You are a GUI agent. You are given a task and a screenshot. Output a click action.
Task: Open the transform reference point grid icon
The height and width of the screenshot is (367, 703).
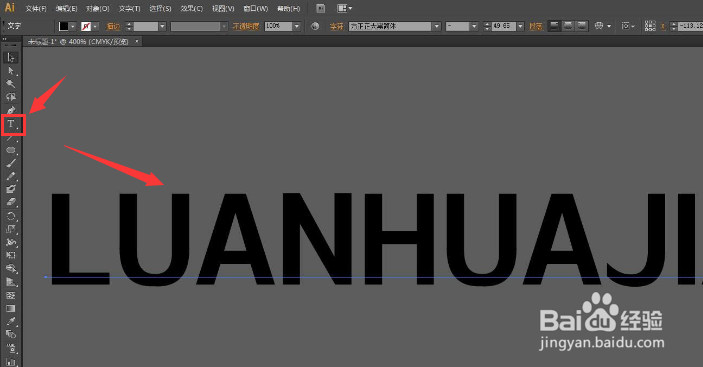coord(650,26)
